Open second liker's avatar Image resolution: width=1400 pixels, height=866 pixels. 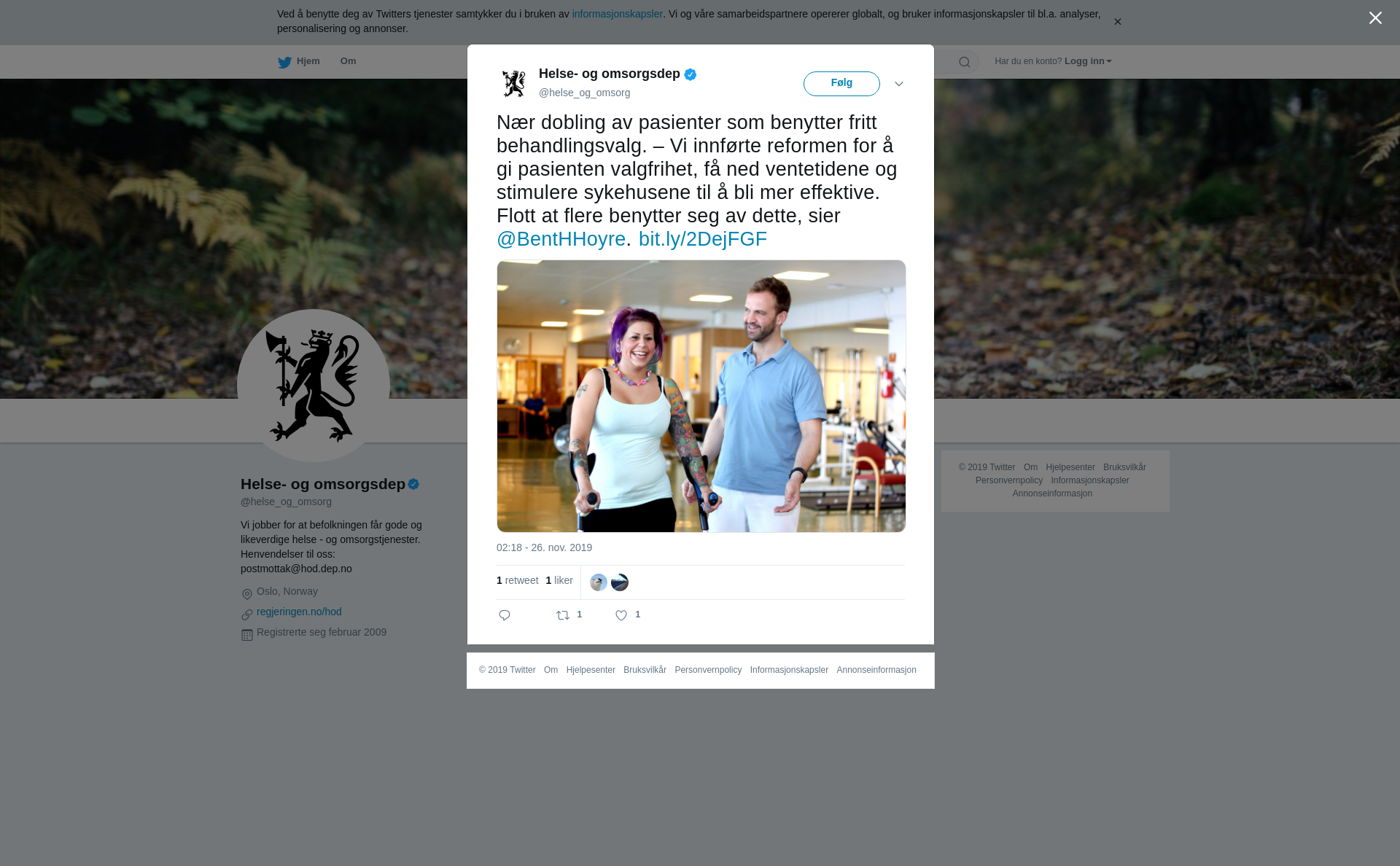[x=620, y=582]
